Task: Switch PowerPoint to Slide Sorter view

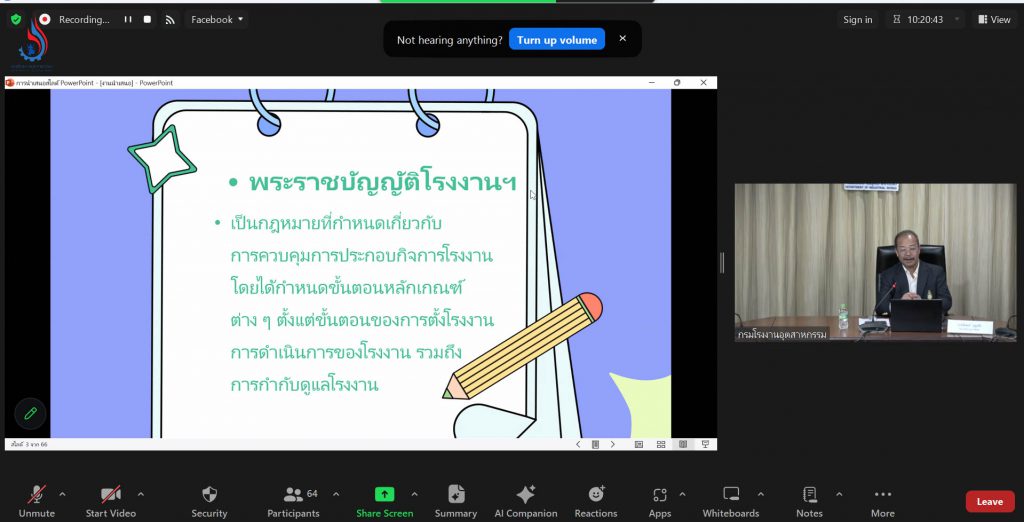Action: point(661,444)
